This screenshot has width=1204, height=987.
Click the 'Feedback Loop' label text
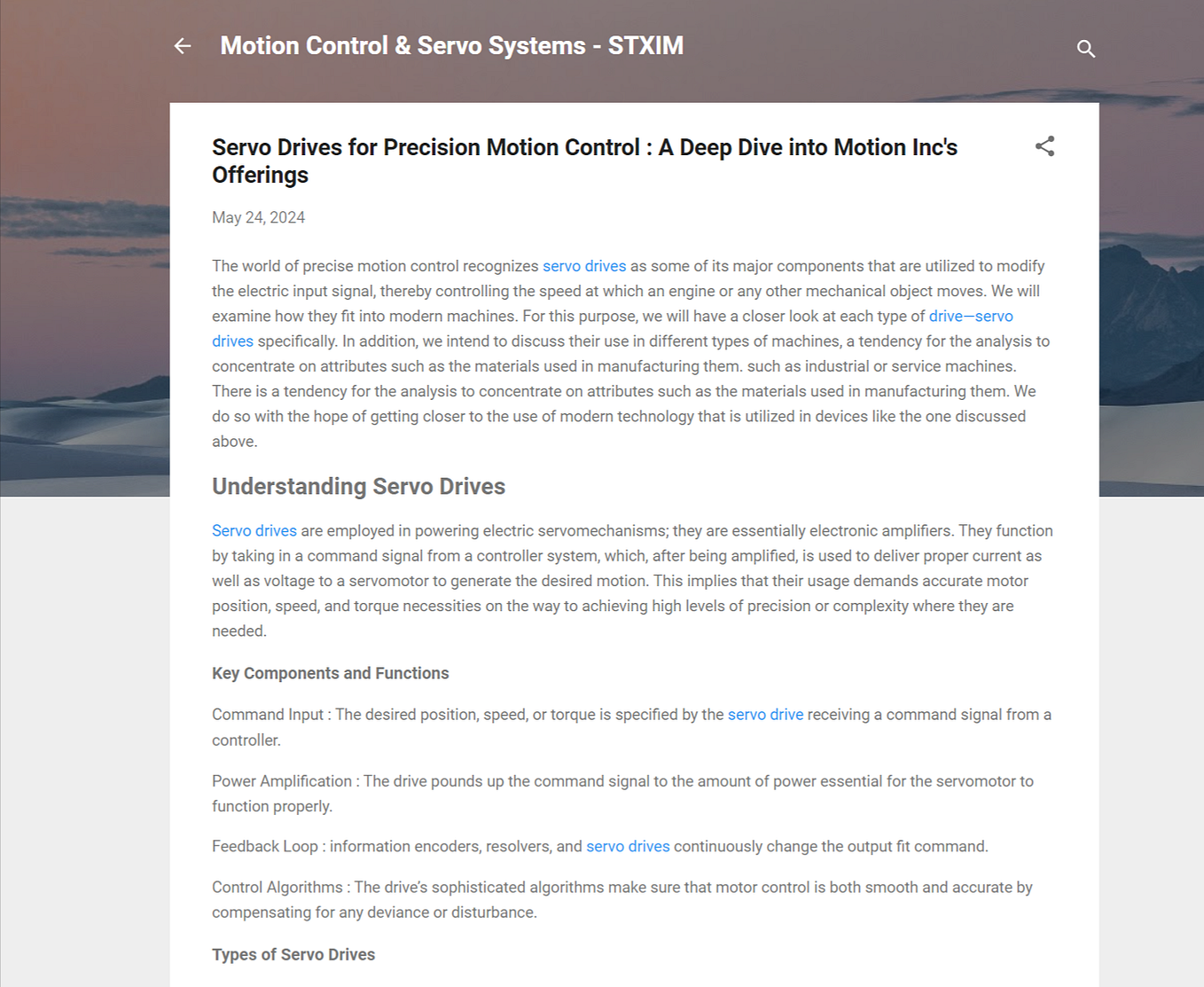click(264, 846)
